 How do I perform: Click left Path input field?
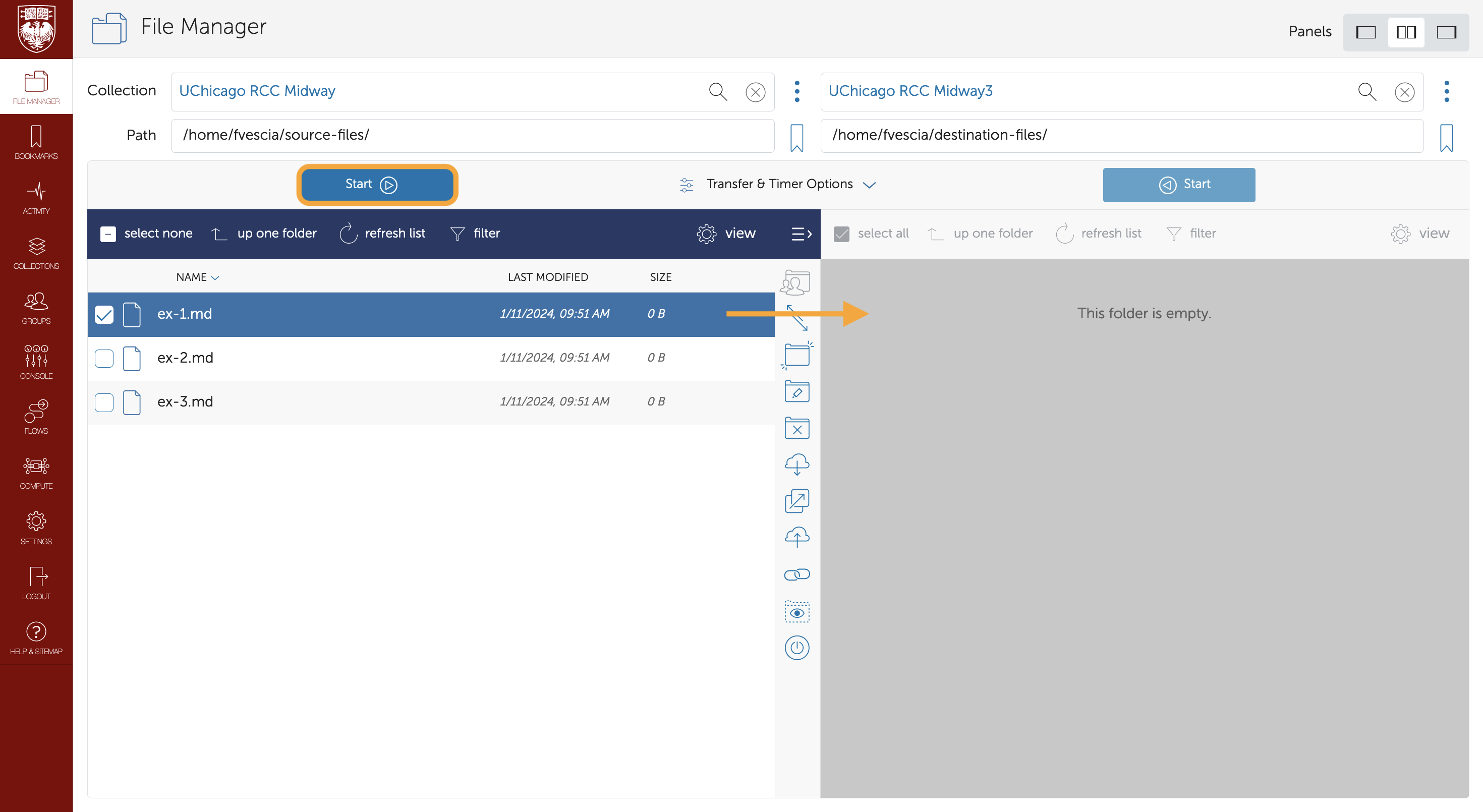473,136
